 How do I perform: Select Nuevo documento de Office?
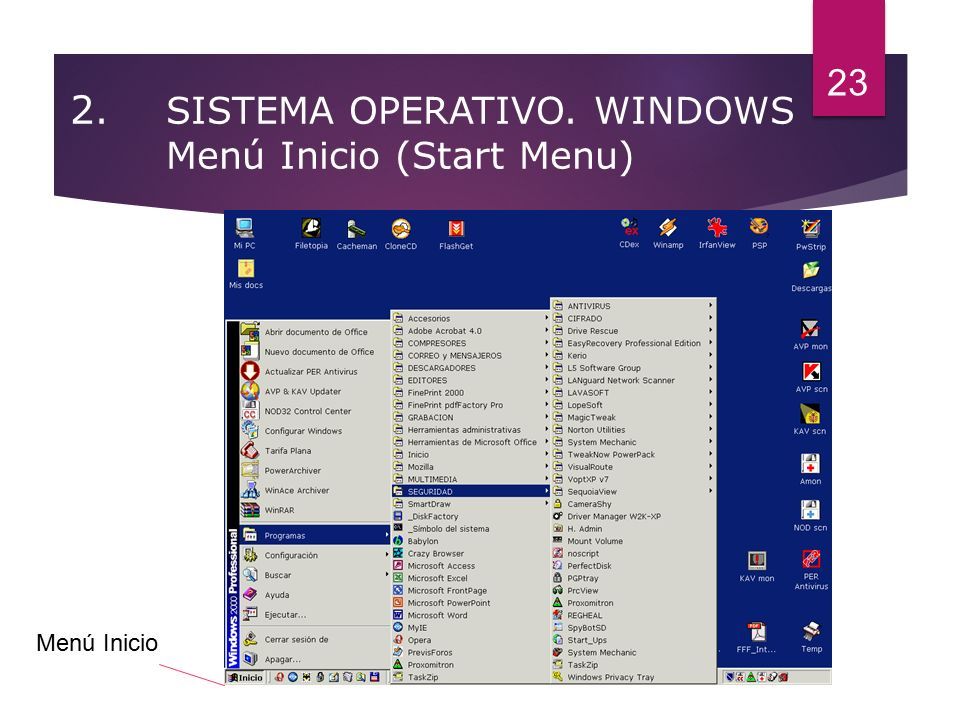pyautogui.click(x=313, y=351)
